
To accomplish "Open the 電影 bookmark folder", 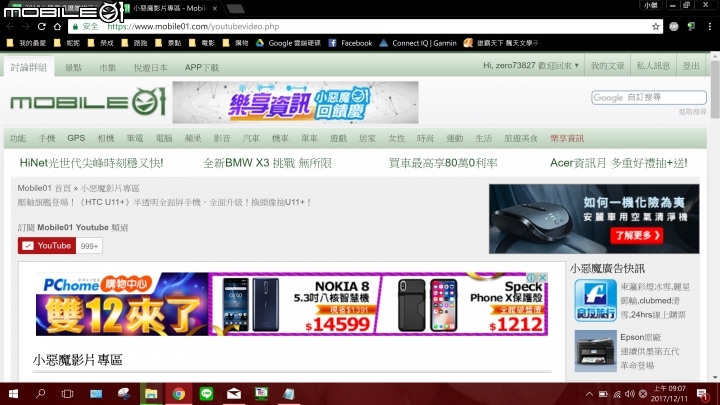I will point(202,43).
